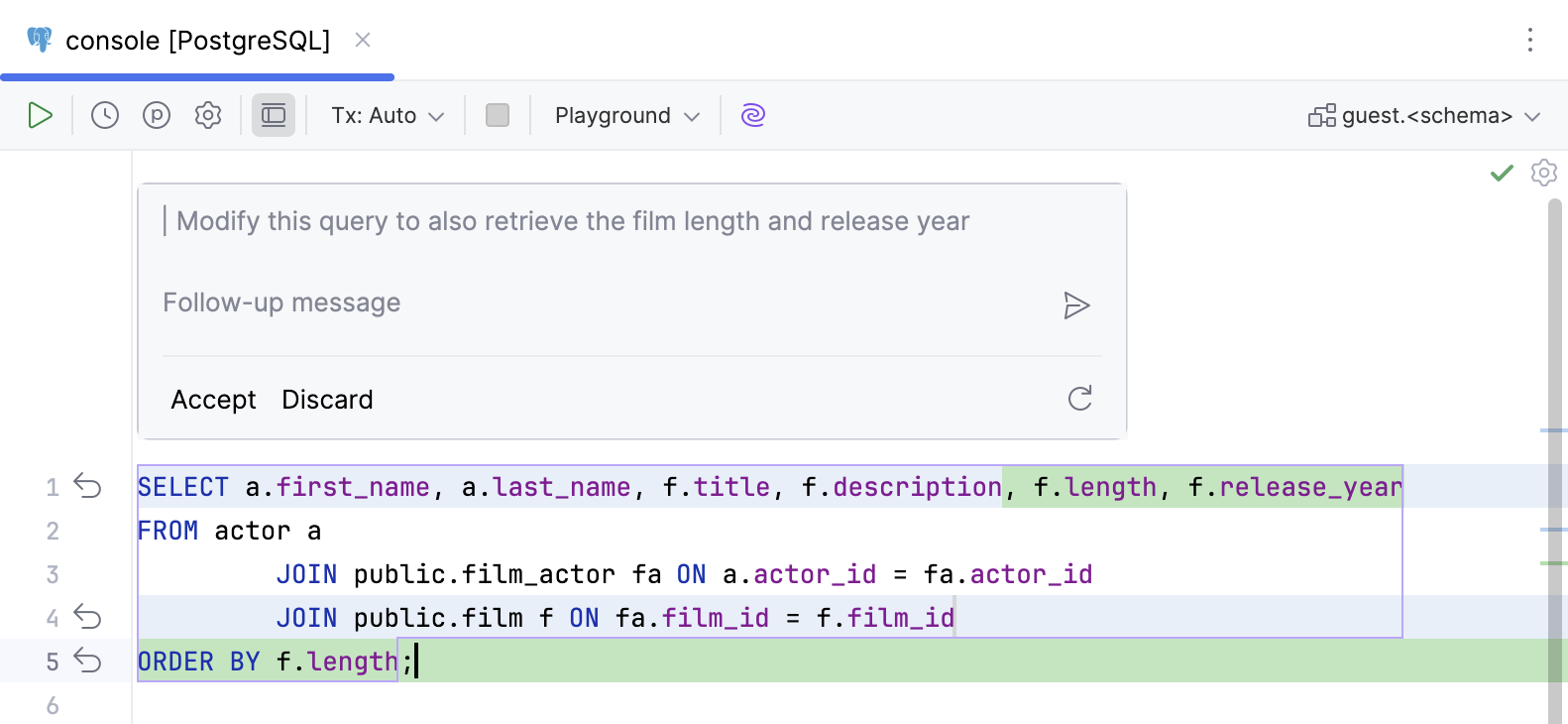Image resolution: width=1568 pixels, height=724 pixels.
Task: Revert the change on line 4
Action: (88, 618)
